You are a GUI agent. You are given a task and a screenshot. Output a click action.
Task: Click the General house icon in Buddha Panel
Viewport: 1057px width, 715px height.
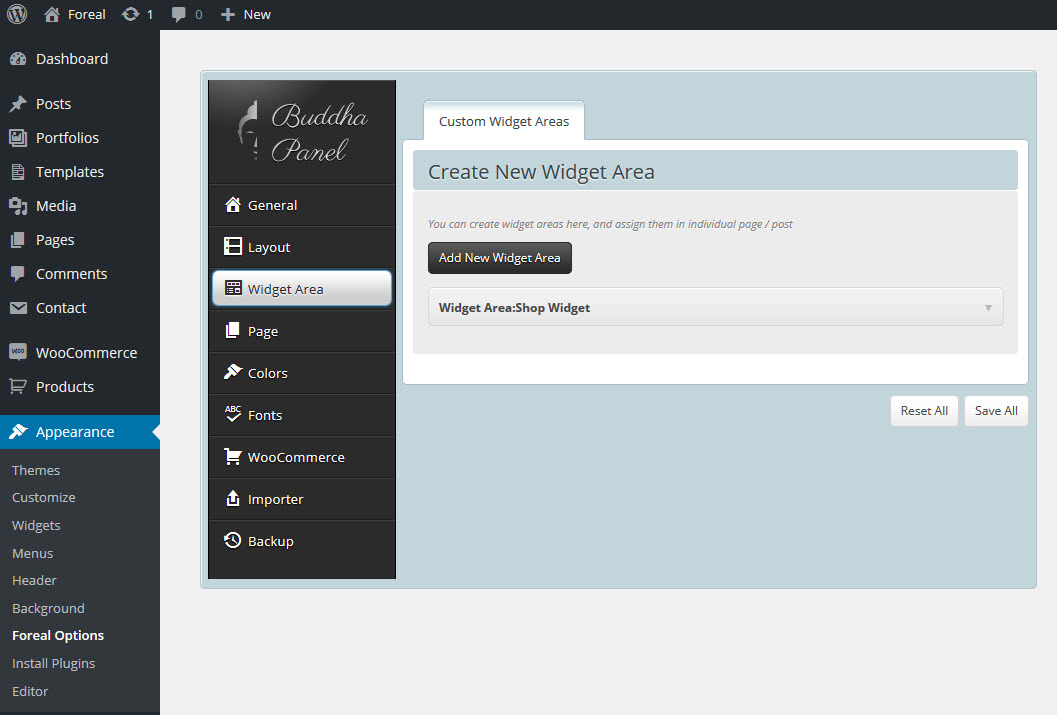(x=233, y=204)
